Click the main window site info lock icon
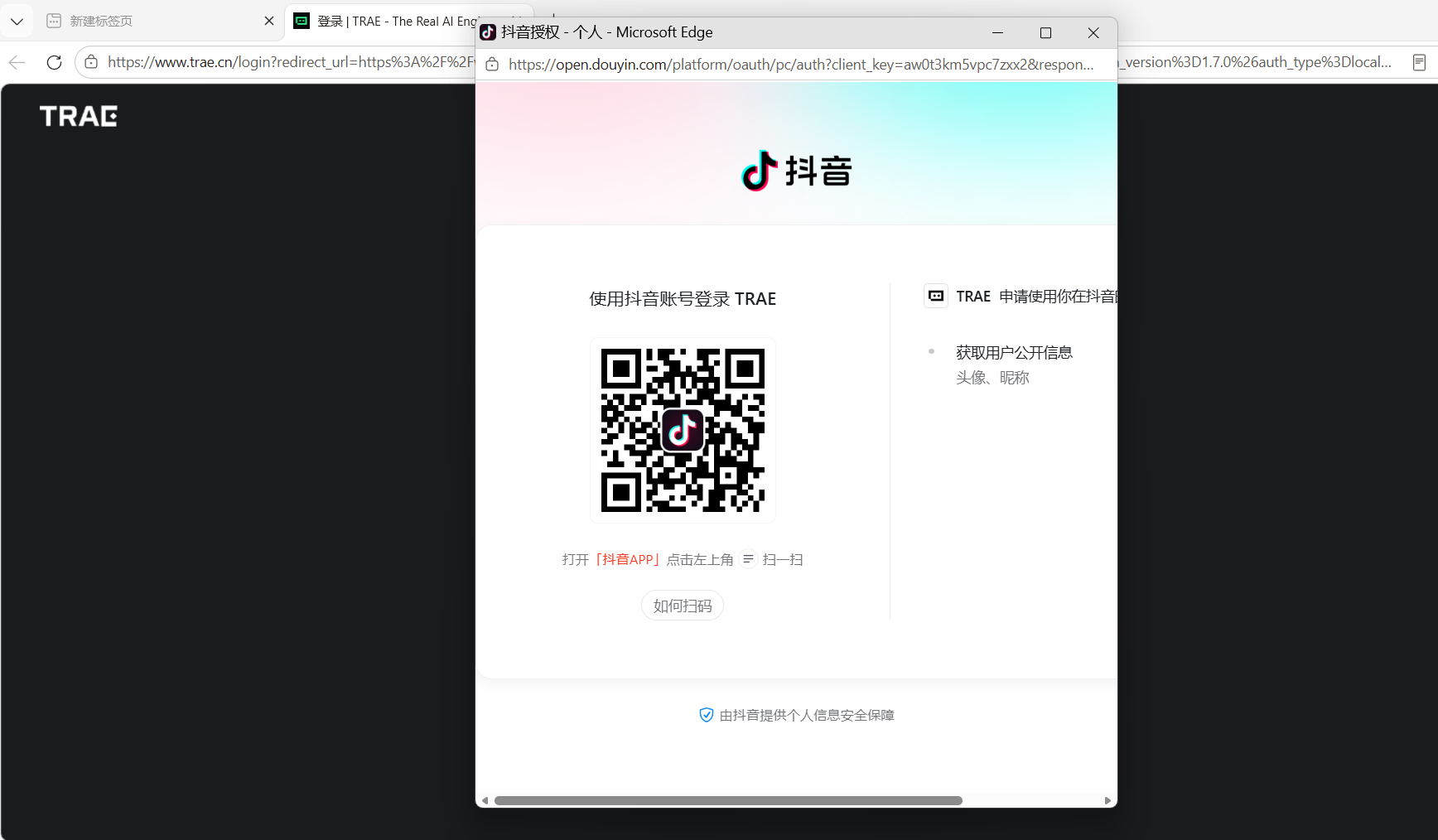Image resolution: width=1438 pixels, height=840 pixels. pyautogui.click(x=91, y=62)
